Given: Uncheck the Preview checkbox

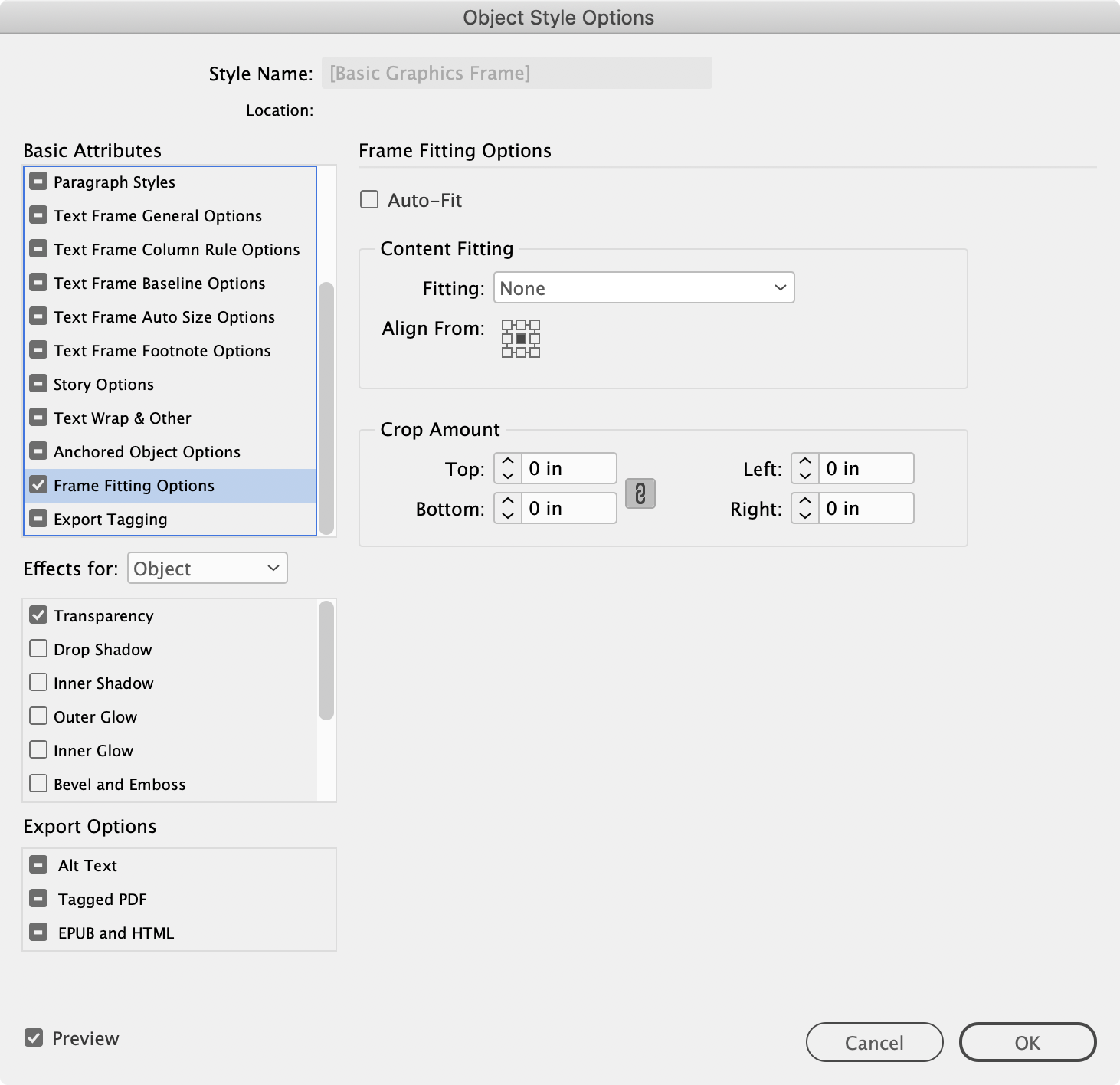Looking at the screenshot, I should click(x=34, y=1038).
